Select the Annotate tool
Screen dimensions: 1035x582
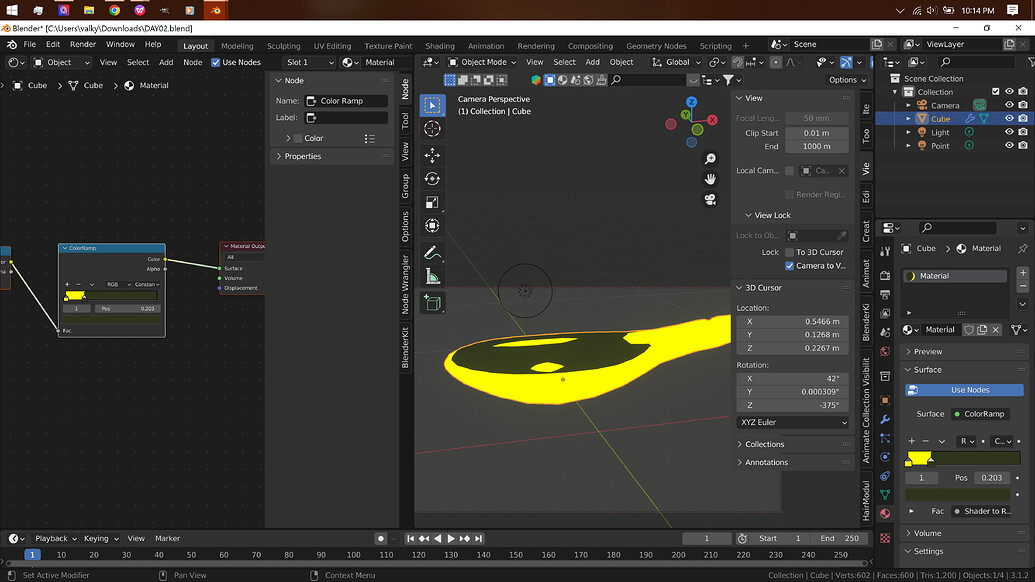click(432, 253)
